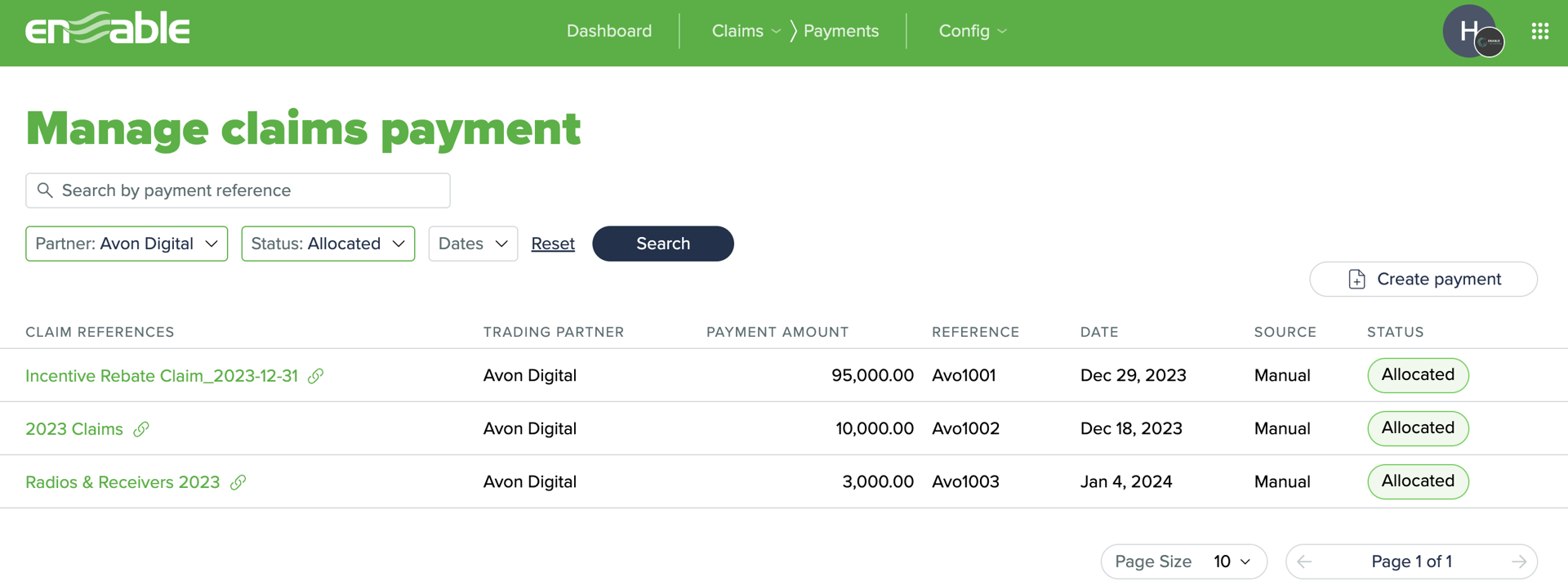Run the Search button

(663, 244)
